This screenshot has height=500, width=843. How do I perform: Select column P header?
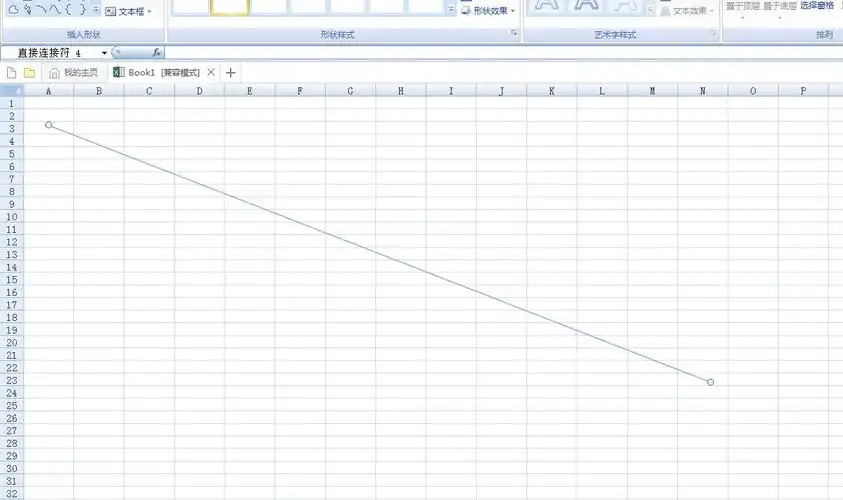click(803, 91)
